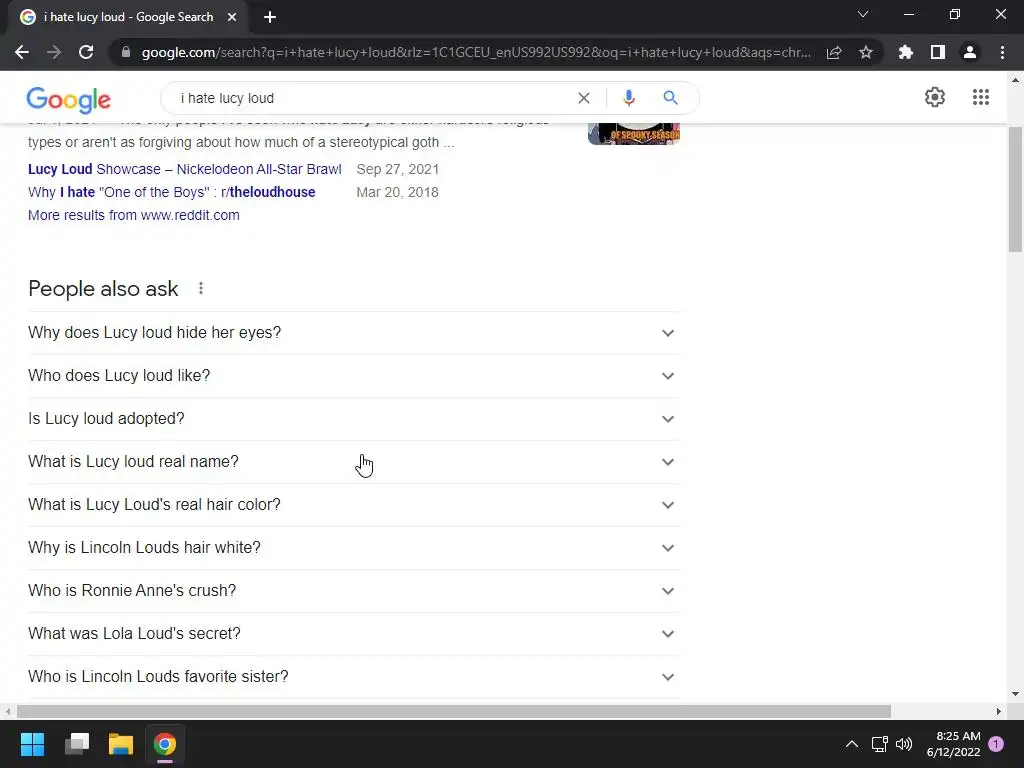The width and height of the screenshot is (1024, 768).
Task: Open 'Lucy Loud Showcase' Reddit link
Action: coord(185,169)
